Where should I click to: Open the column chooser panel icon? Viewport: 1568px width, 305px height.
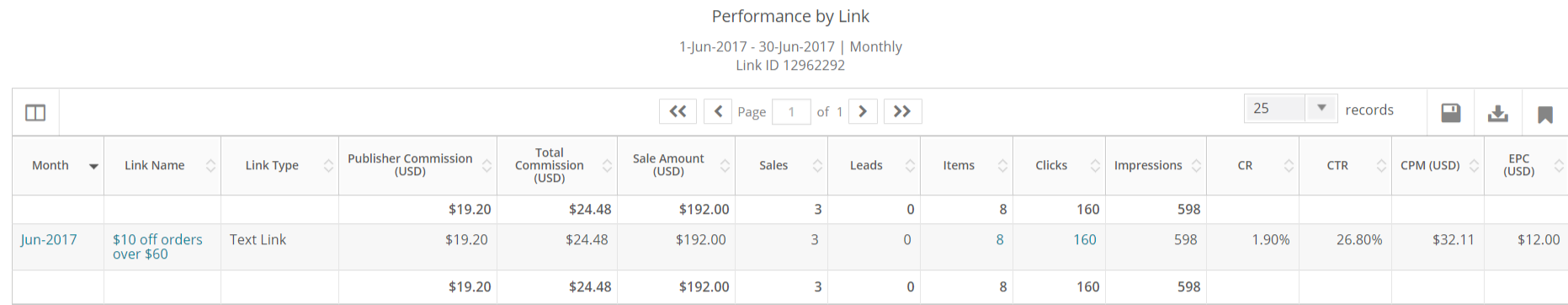click(35, 112)
